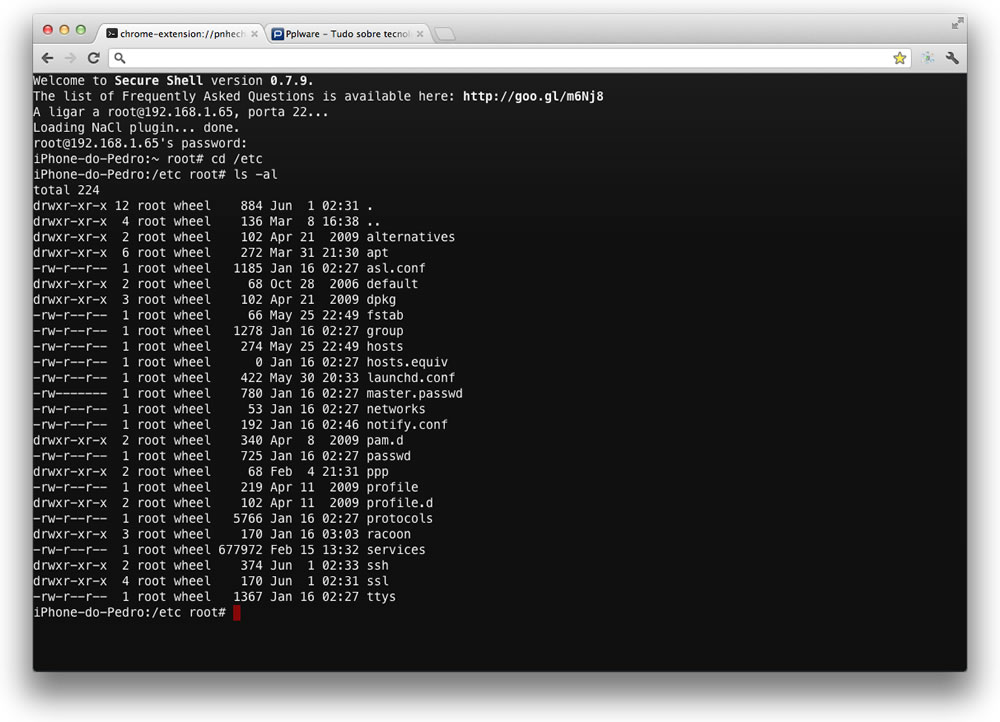The width and height of the screenshot is (1000, 722).
Task: Reload the current page
Action: point(94,58)
